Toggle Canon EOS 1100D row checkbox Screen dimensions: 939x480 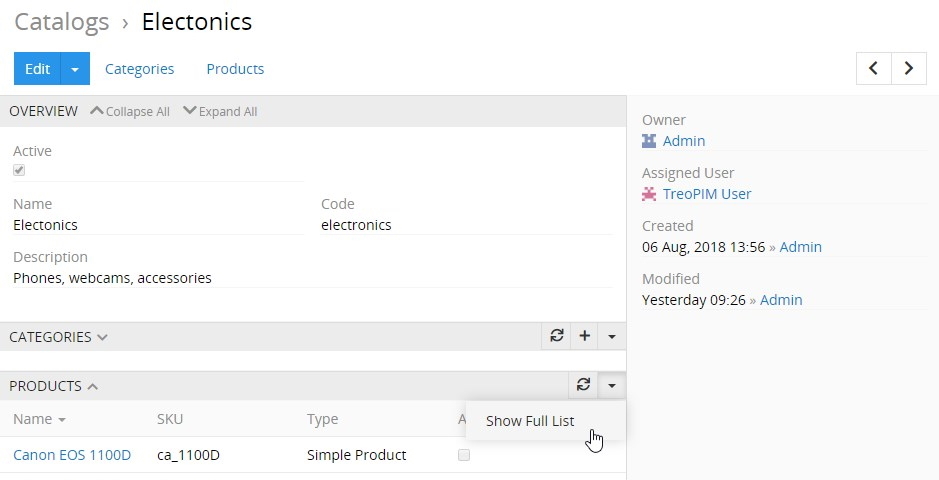pos(463,455)
